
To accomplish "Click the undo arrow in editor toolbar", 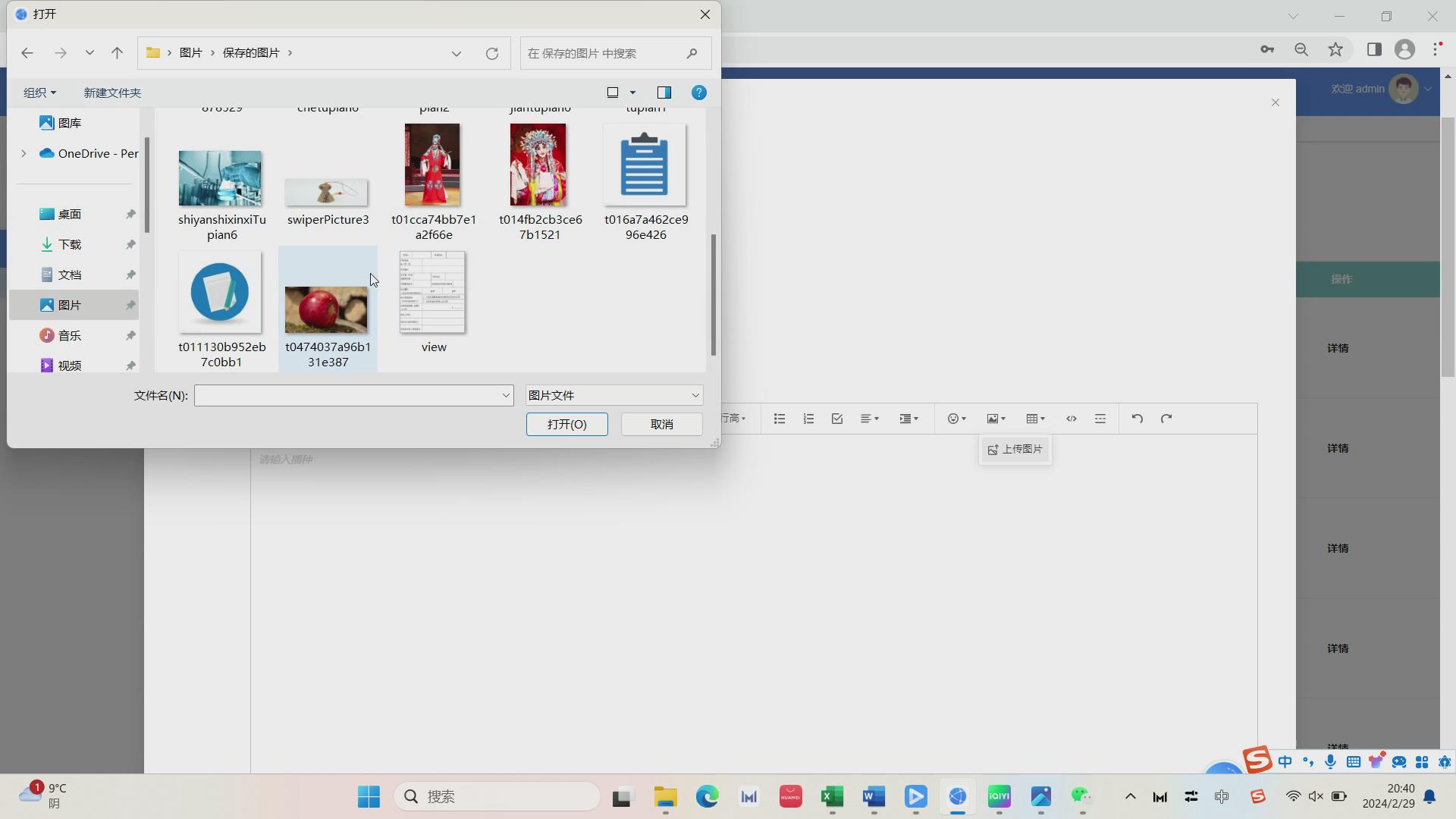I will coord(1137,419).
